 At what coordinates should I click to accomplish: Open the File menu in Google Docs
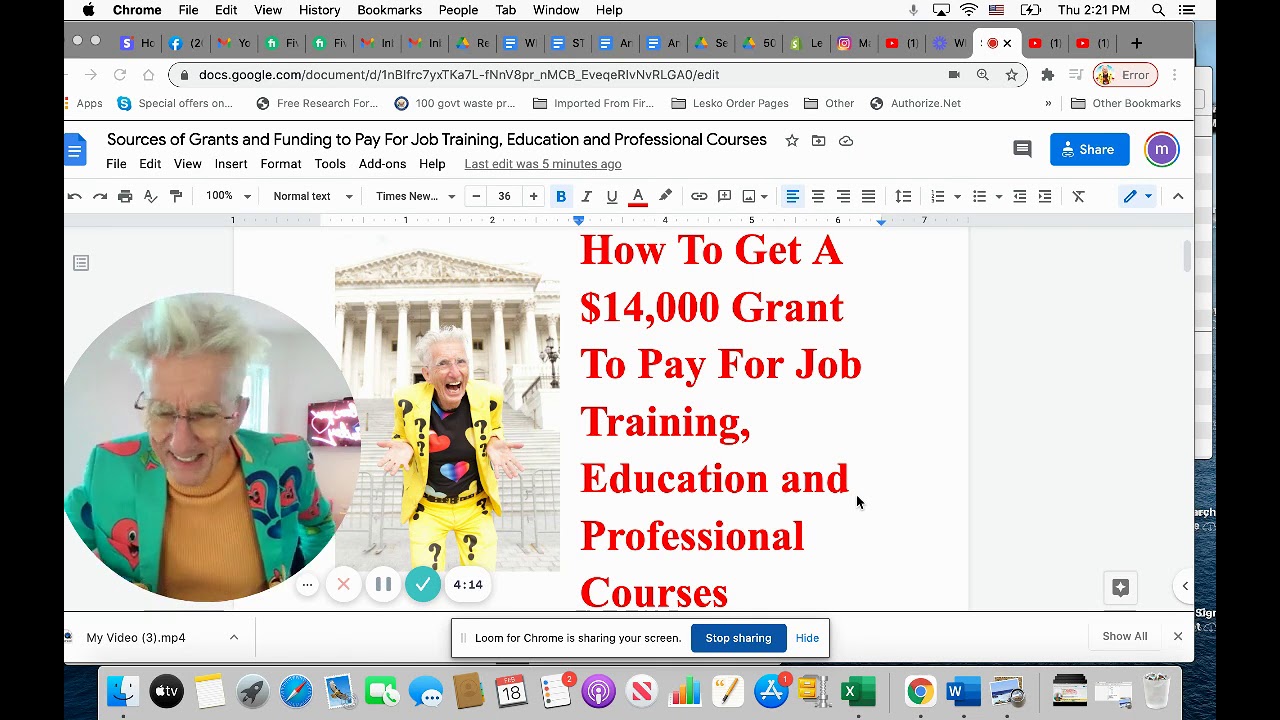[116, 164]
